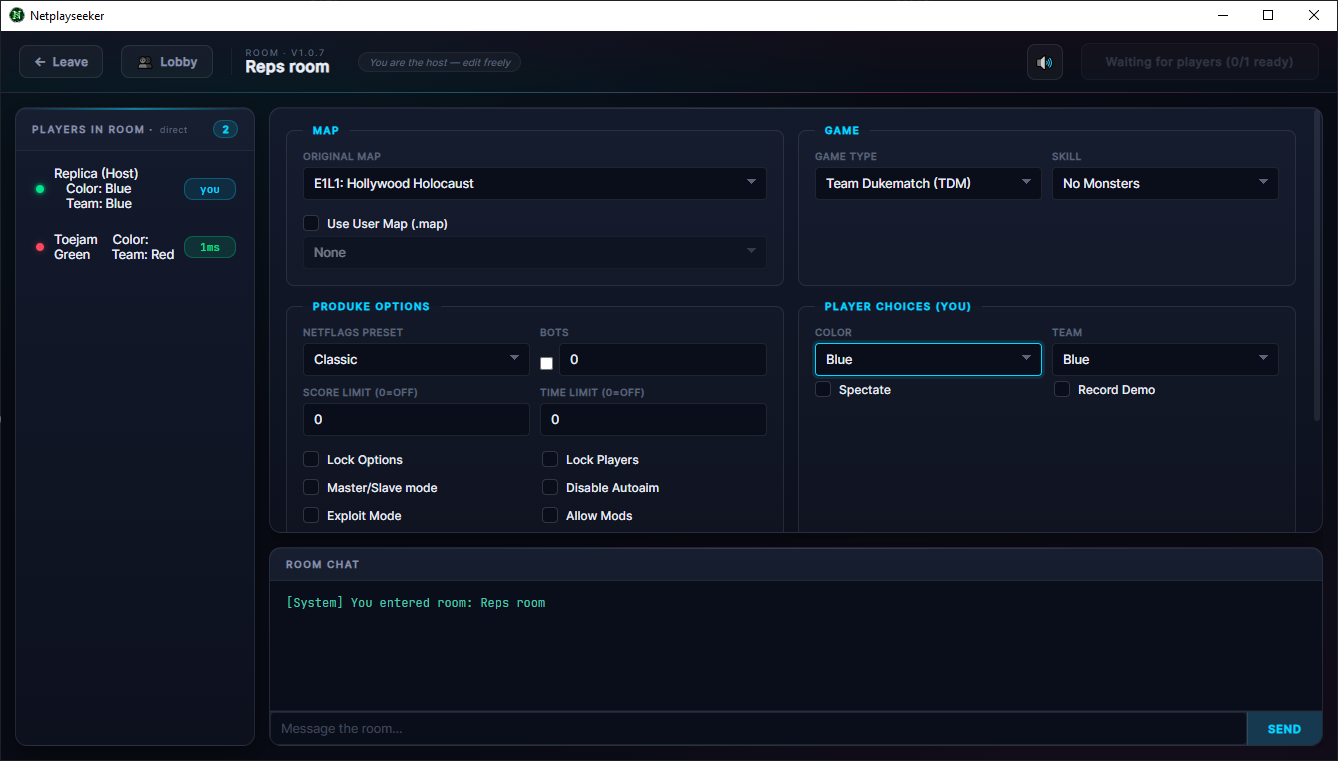1338x761 pixels.
Task: Click the player count badge 2
Action: 225,130
